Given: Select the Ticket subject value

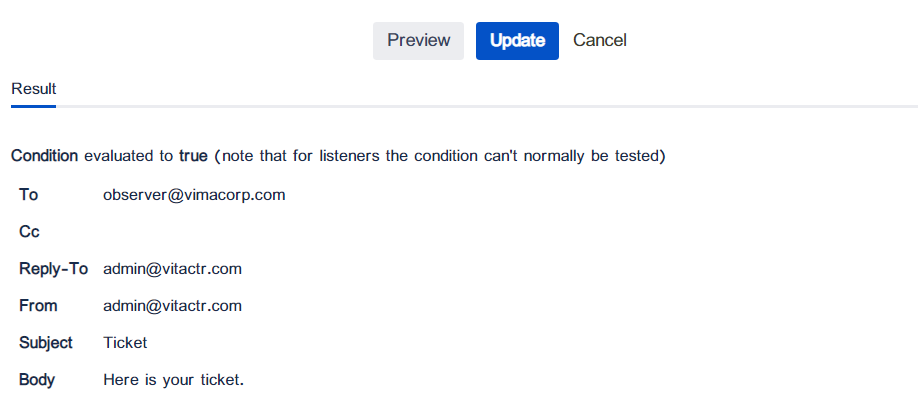Looking at the screenshot, I should pyautogui.click(x=125, y=343).
